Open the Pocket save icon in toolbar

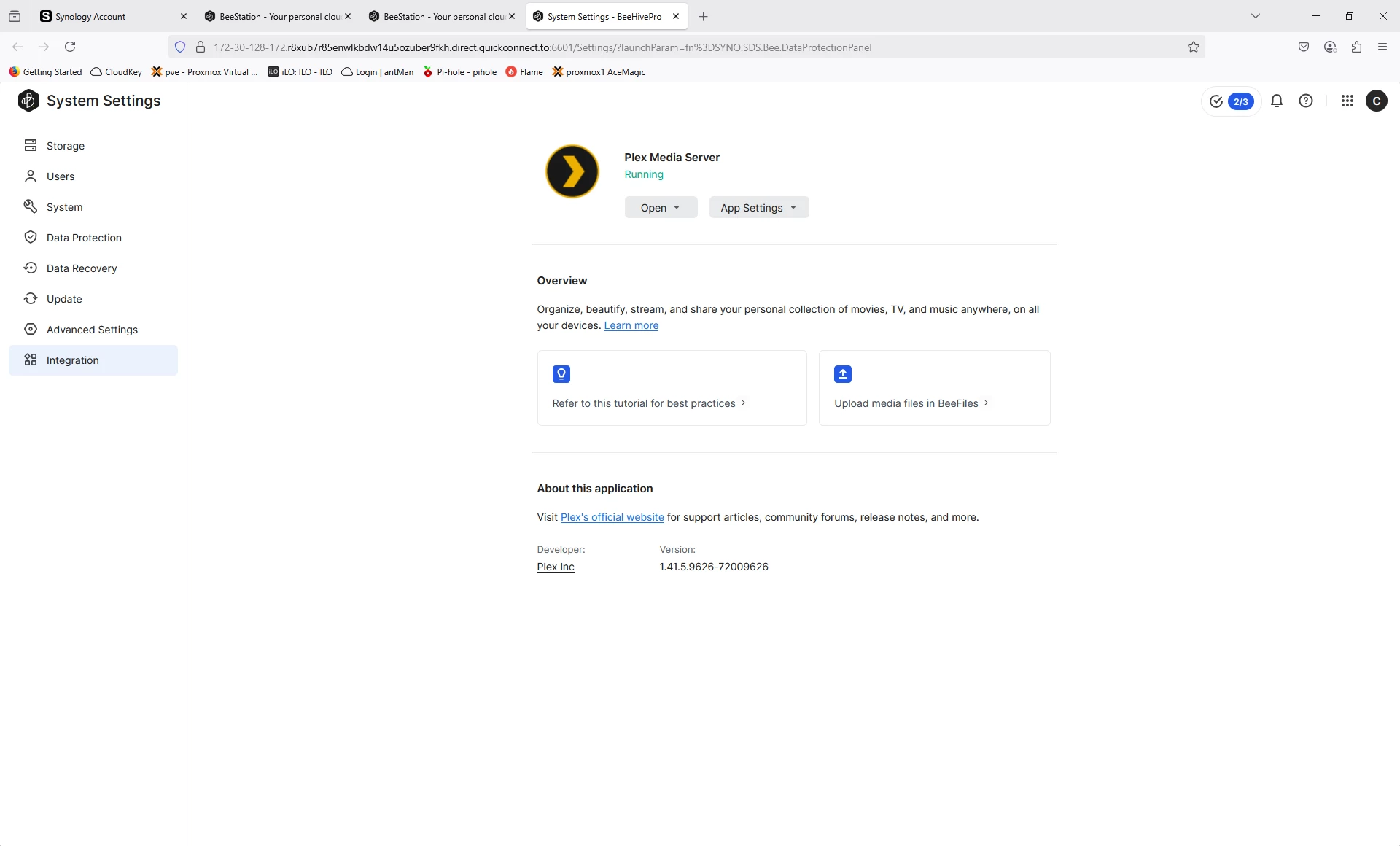coord(1304,47)
